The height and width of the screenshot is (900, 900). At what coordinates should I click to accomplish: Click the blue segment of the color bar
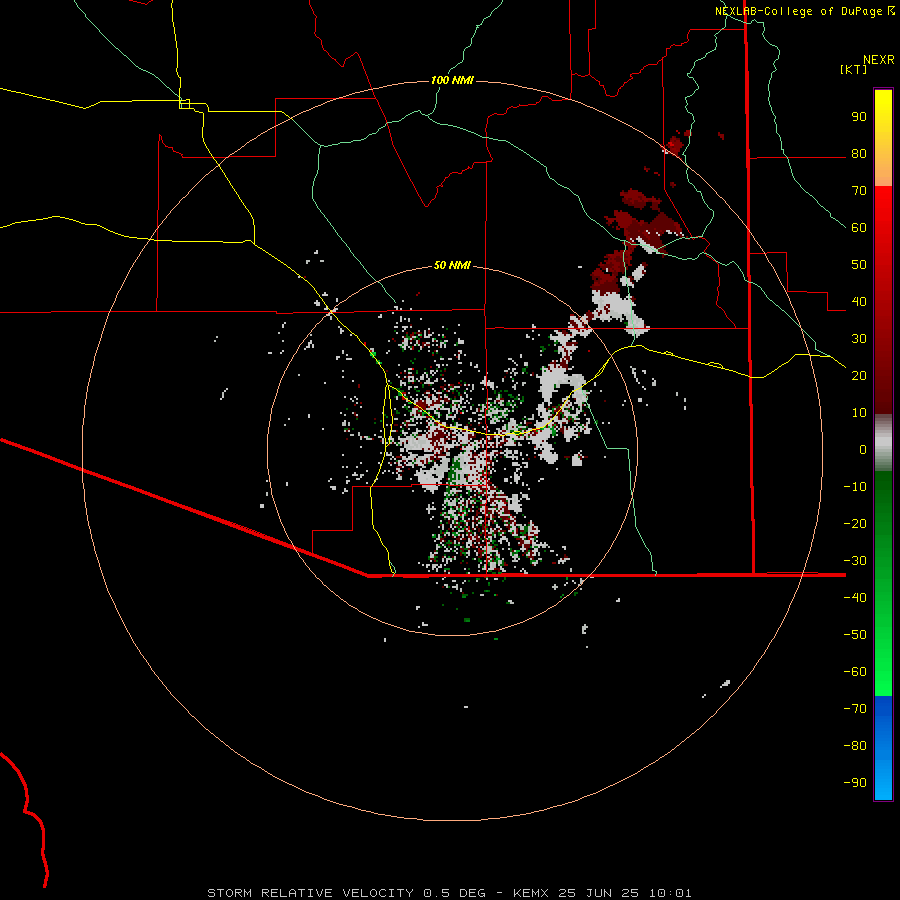(x=883, y=748)
